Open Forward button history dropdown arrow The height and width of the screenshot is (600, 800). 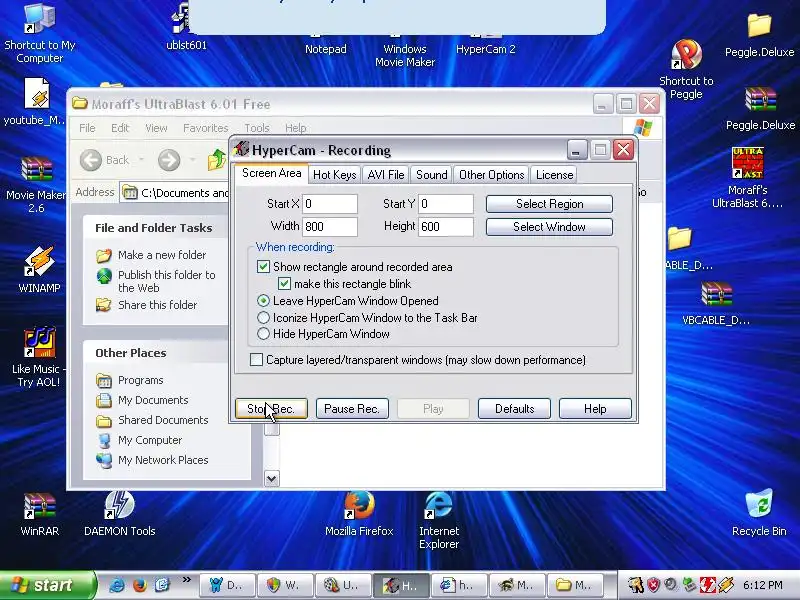pos(192,160)
